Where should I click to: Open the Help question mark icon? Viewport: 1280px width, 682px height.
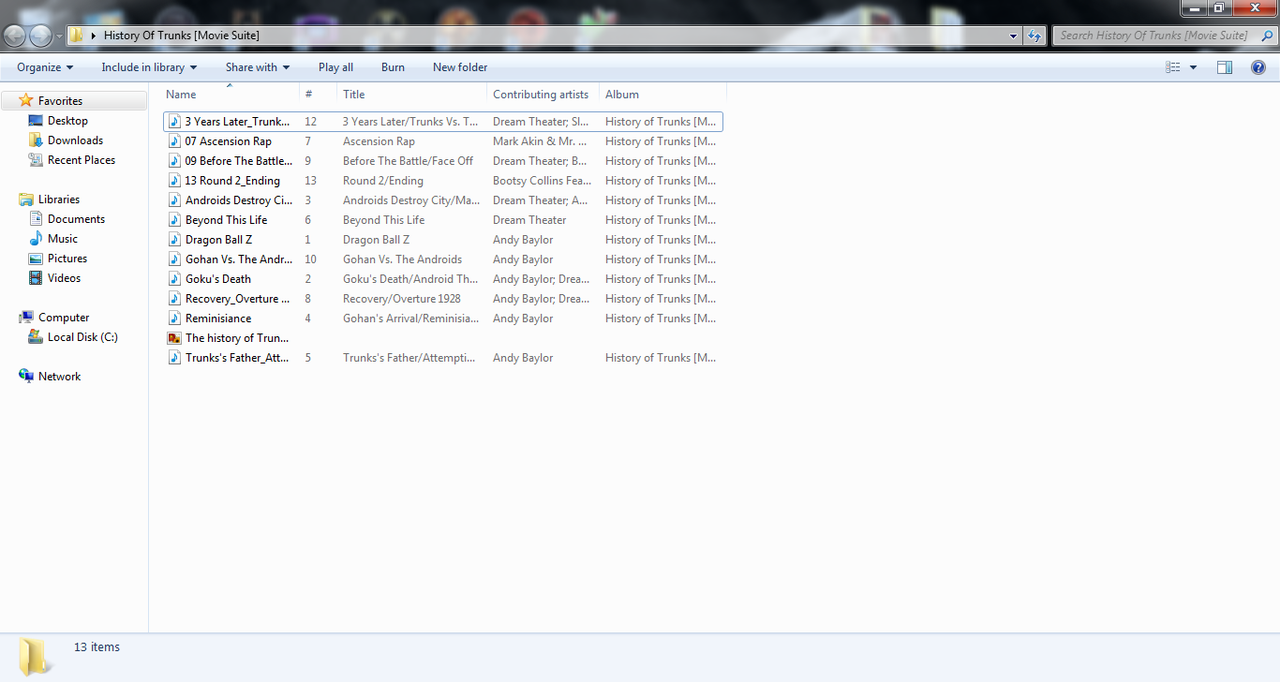[x=1259, y=67]
